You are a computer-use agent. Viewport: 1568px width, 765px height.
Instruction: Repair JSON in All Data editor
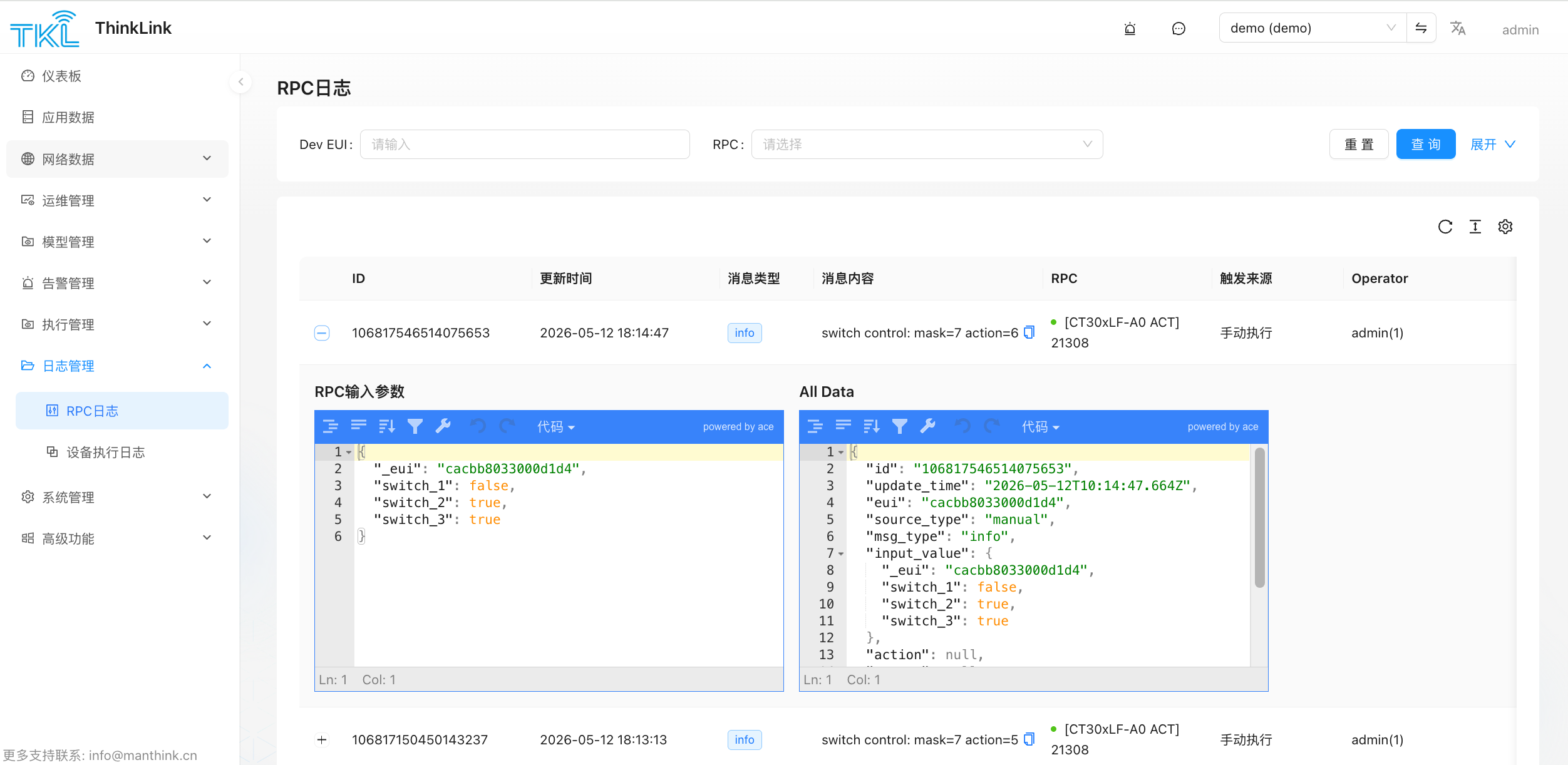(x=928, y=426)
